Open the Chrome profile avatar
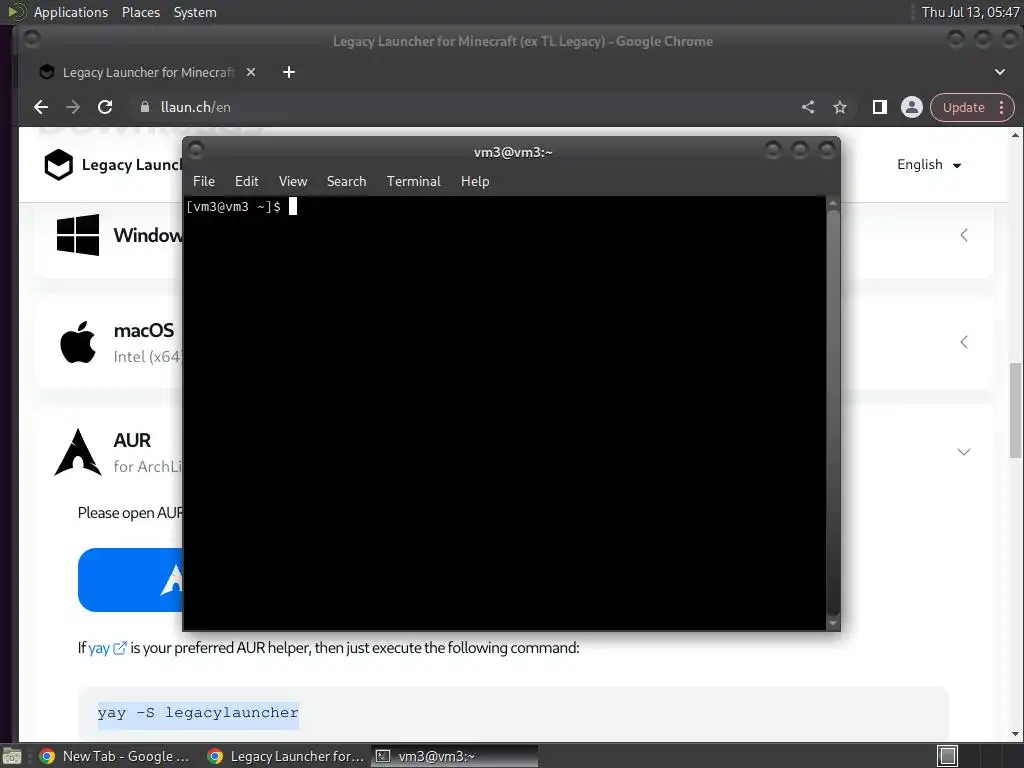The image size is (1024, 768). (x=912, y=107)
